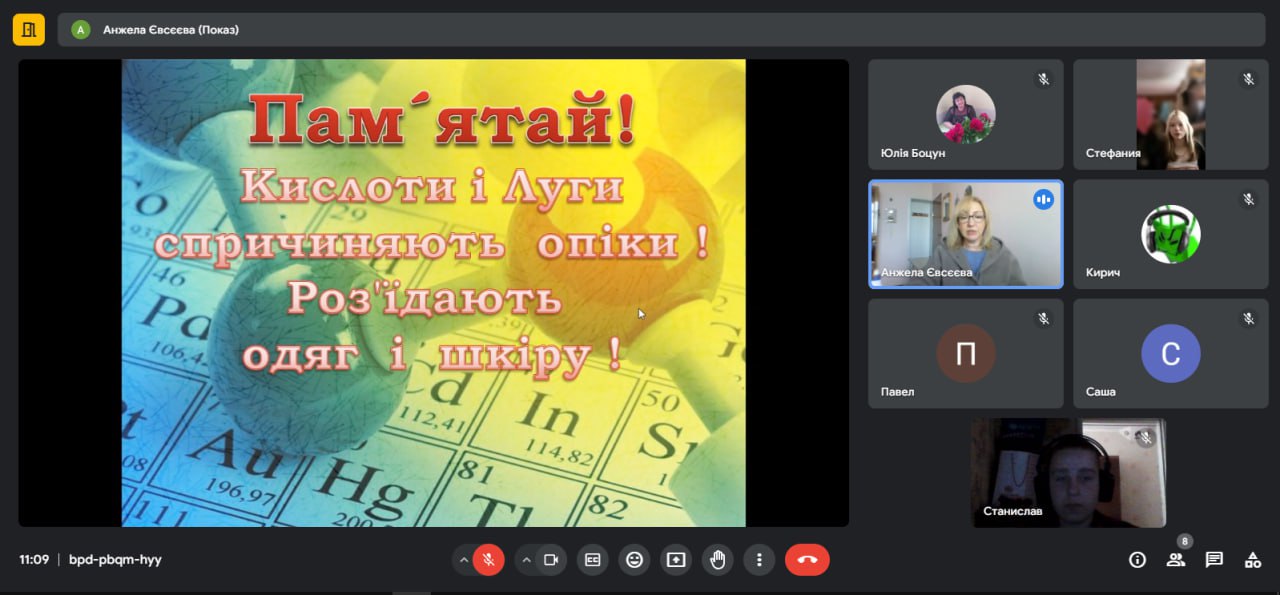Open the three-dot more options menu

coord(759,560)
